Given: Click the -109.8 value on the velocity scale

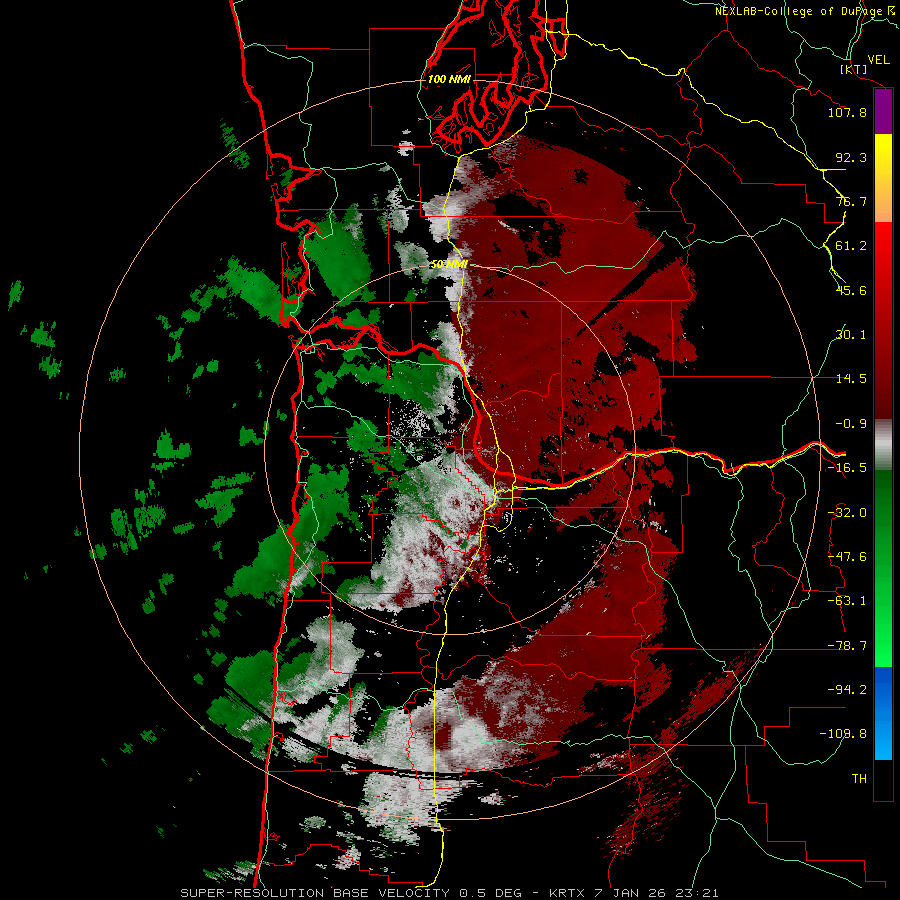Looking at the screenshot, I should 843,734.
